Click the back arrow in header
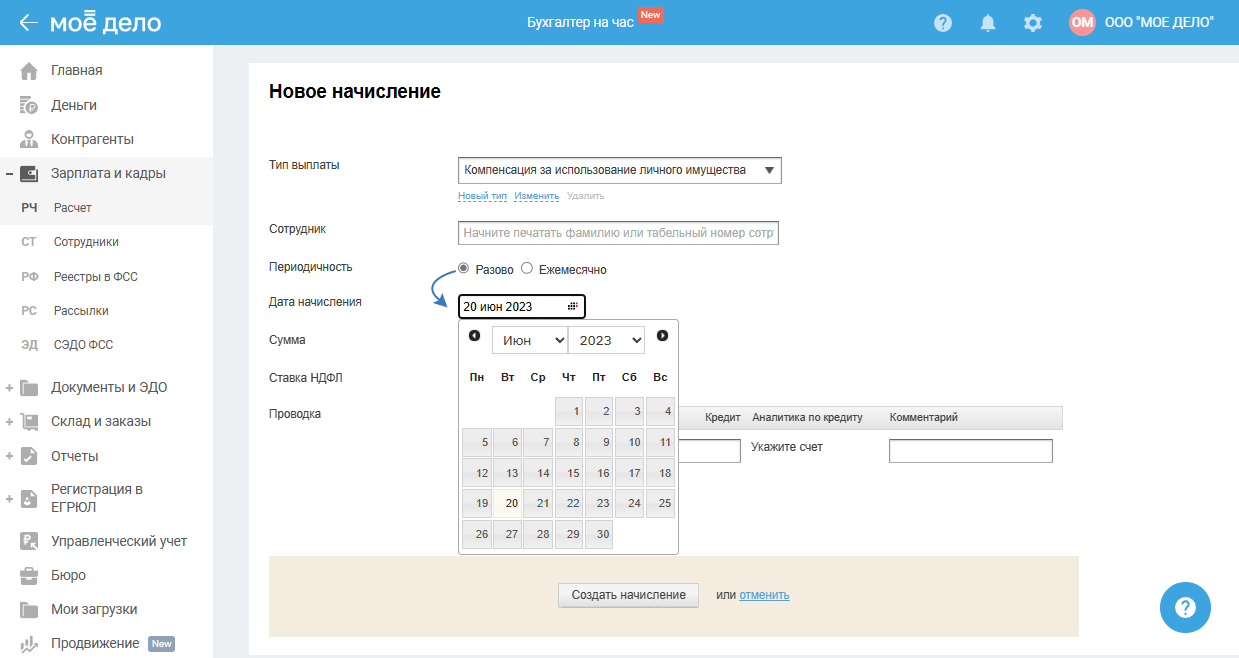Screen dimensions: 1239x658 [28, 23]
